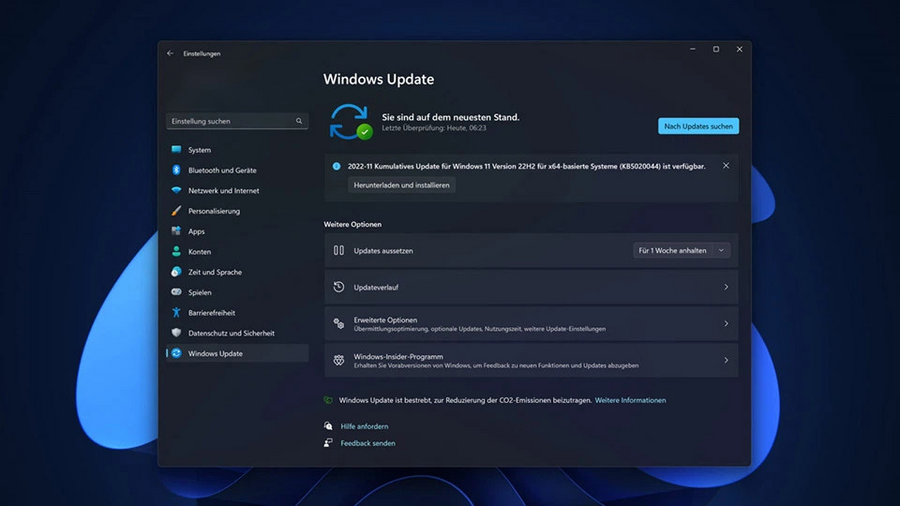This screenshot has height=506, width=900.
Task: Open Datenschutz und Sicherheit label
Action: pyautogui.click(x=231, y=333)
